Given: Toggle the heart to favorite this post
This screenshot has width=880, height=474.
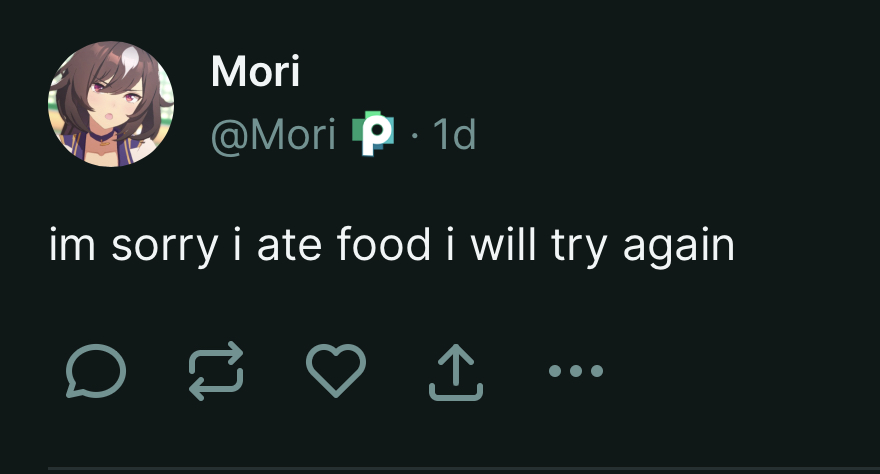Looking at the screenshot, I should pos(336,371).
